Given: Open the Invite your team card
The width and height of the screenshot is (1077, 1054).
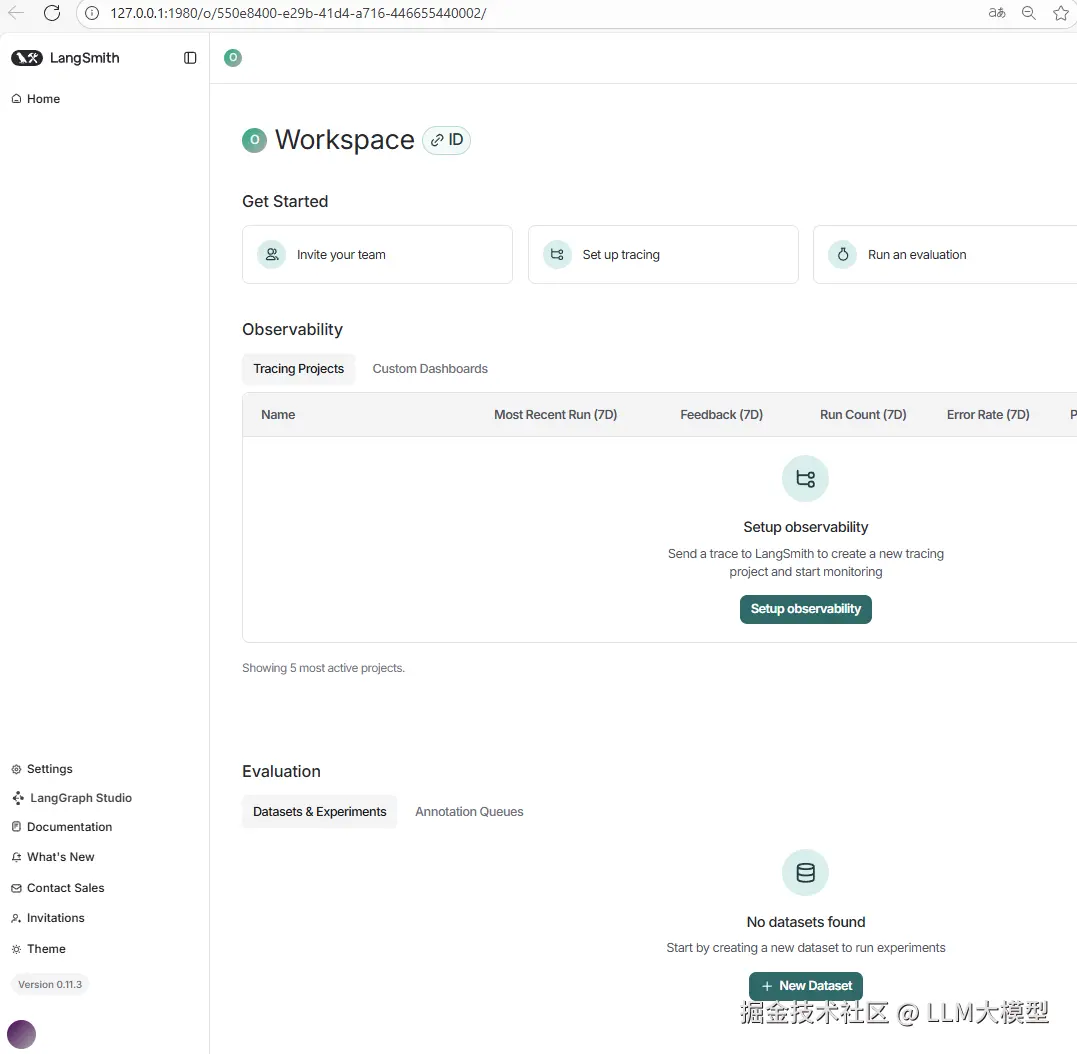Looking at the screenshot, I should click(x=377, y=255).
